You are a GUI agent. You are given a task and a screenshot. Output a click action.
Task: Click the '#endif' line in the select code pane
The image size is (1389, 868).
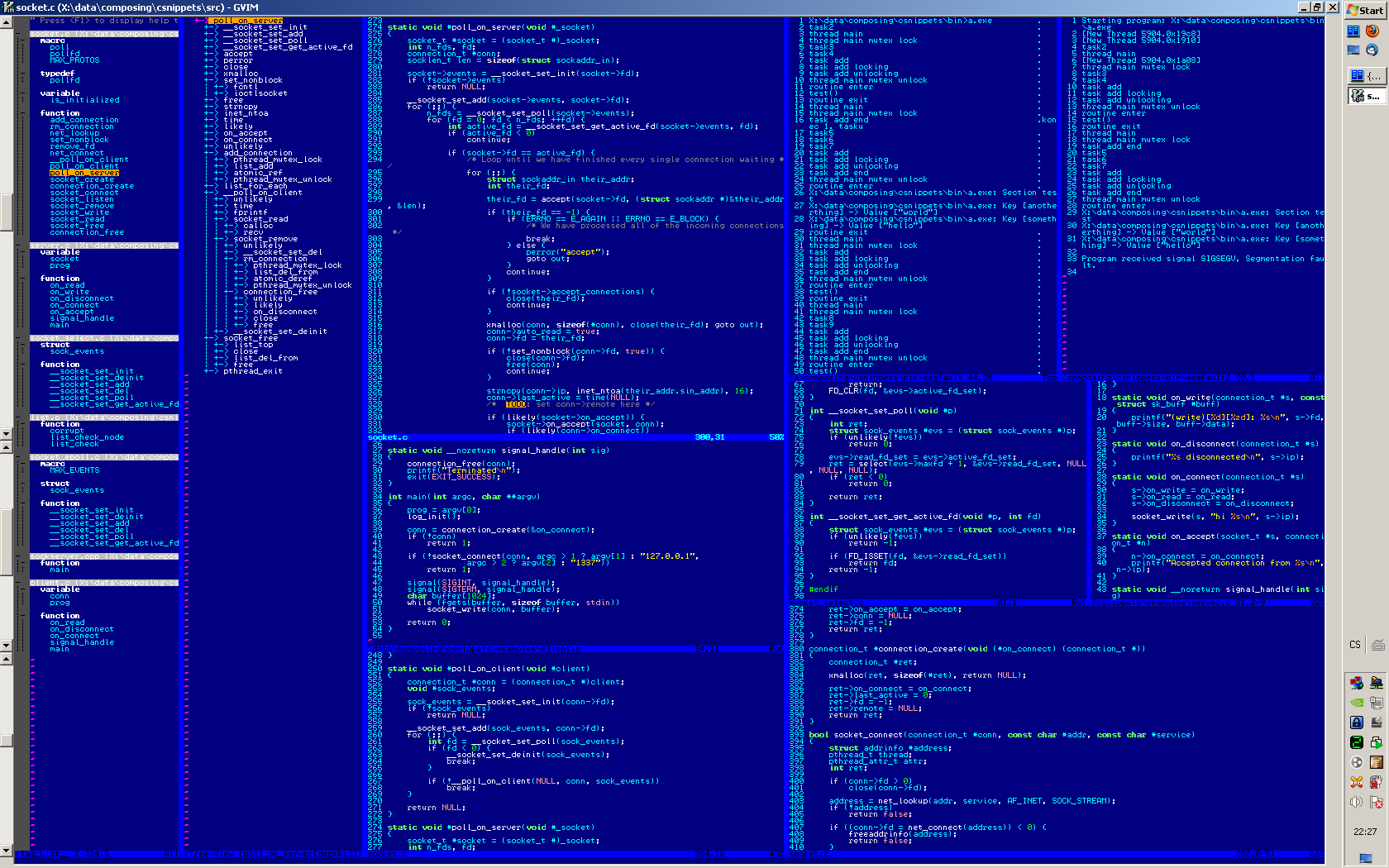823,589
